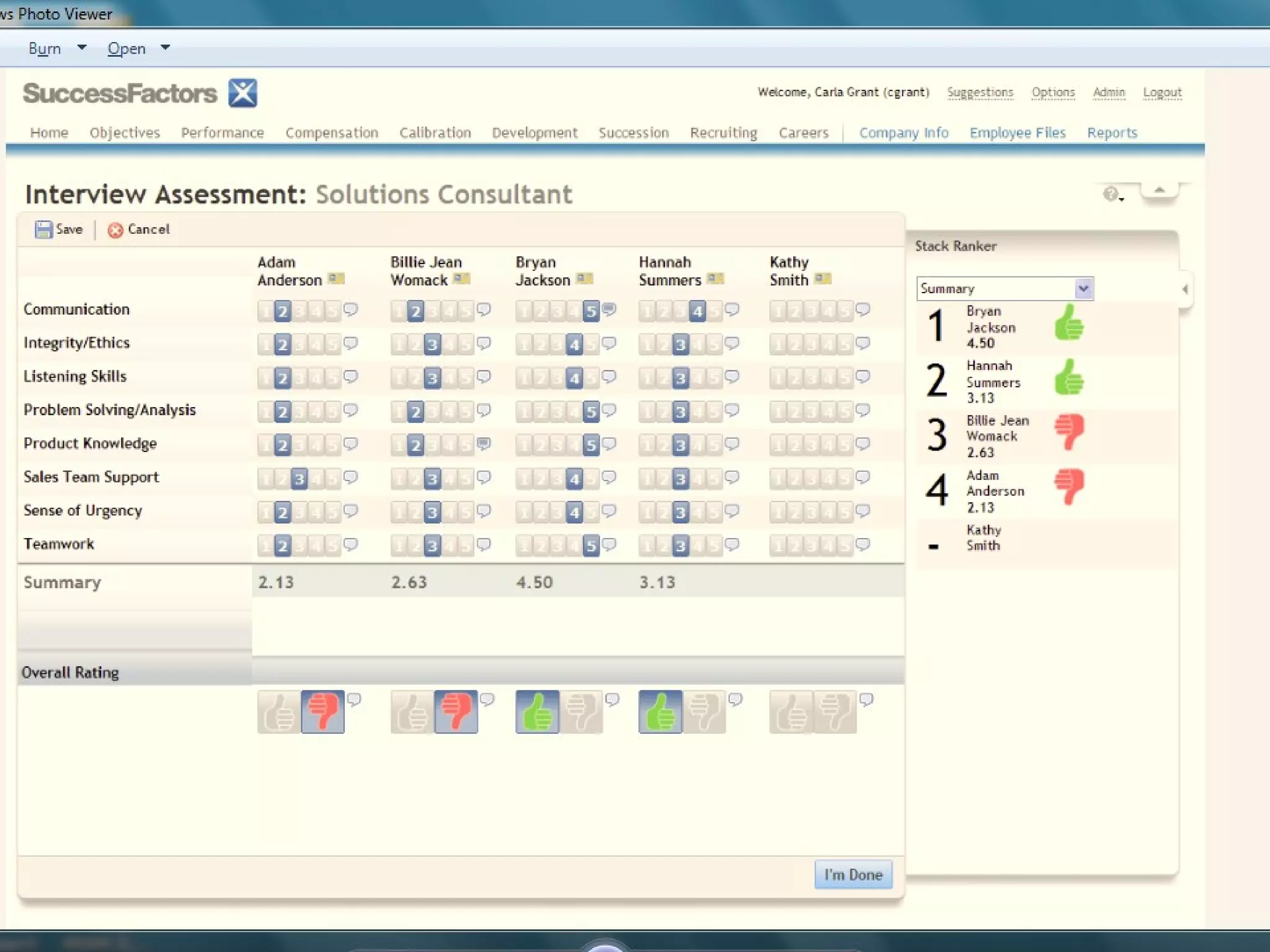Open Hannah Summers' overall rating comment bubble
This screenshot has height=952, width=1270.
click(735, 700)
